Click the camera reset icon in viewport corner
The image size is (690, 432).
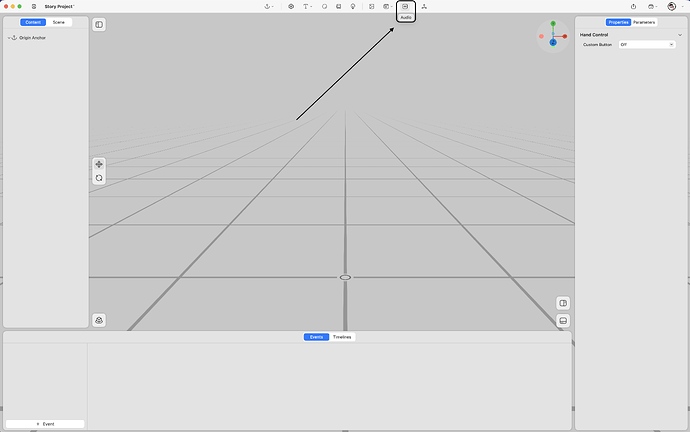(x=99, y=320)
